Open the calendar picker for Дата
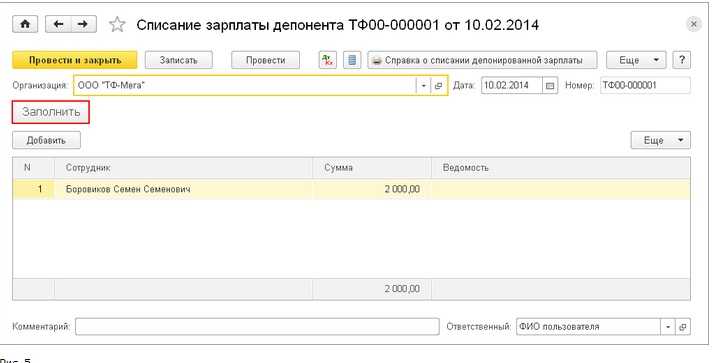This screenshot has height=363, width=719. (x=550, y=86)
